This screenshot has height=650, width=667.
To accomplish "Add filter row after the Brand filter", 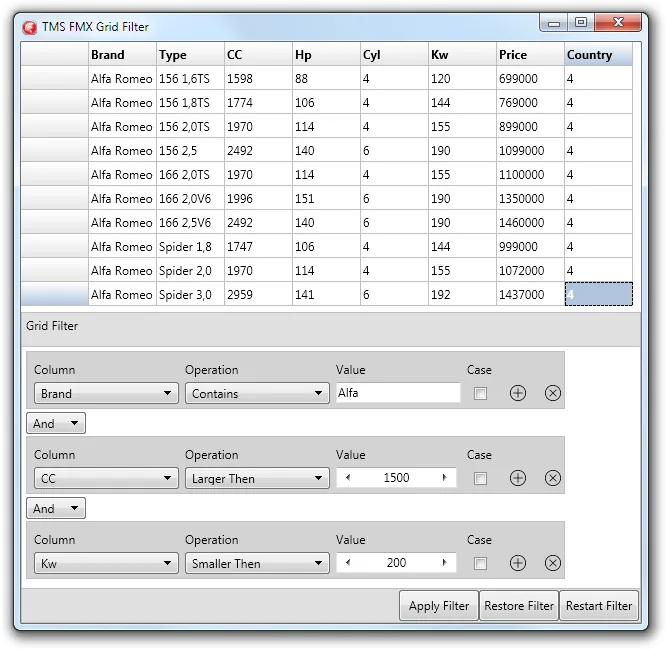I will click(517, 393).
